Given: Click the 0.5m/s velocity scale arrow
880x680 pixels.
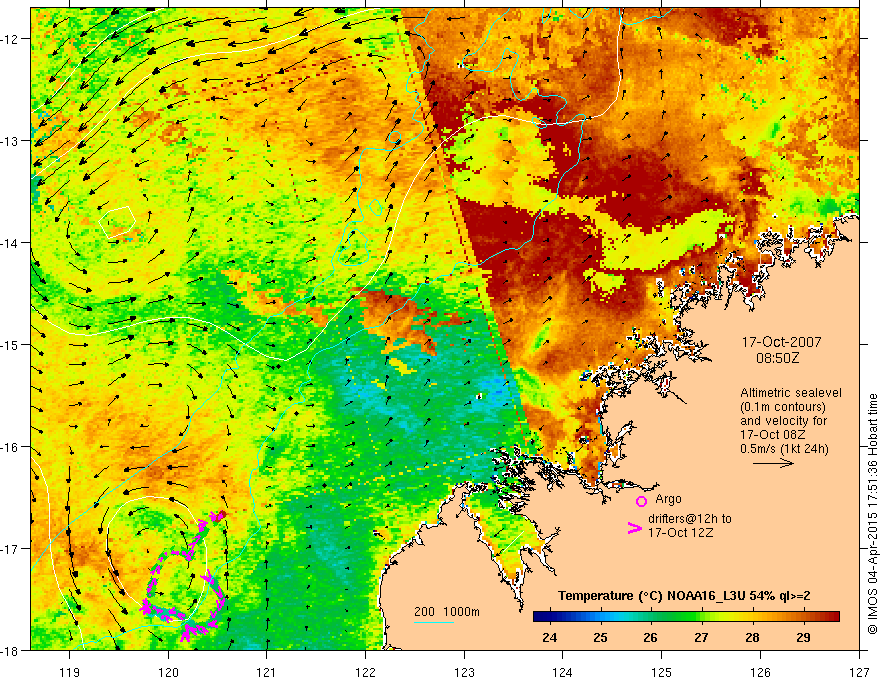Looking at the screenshot, I should (773, 463).
